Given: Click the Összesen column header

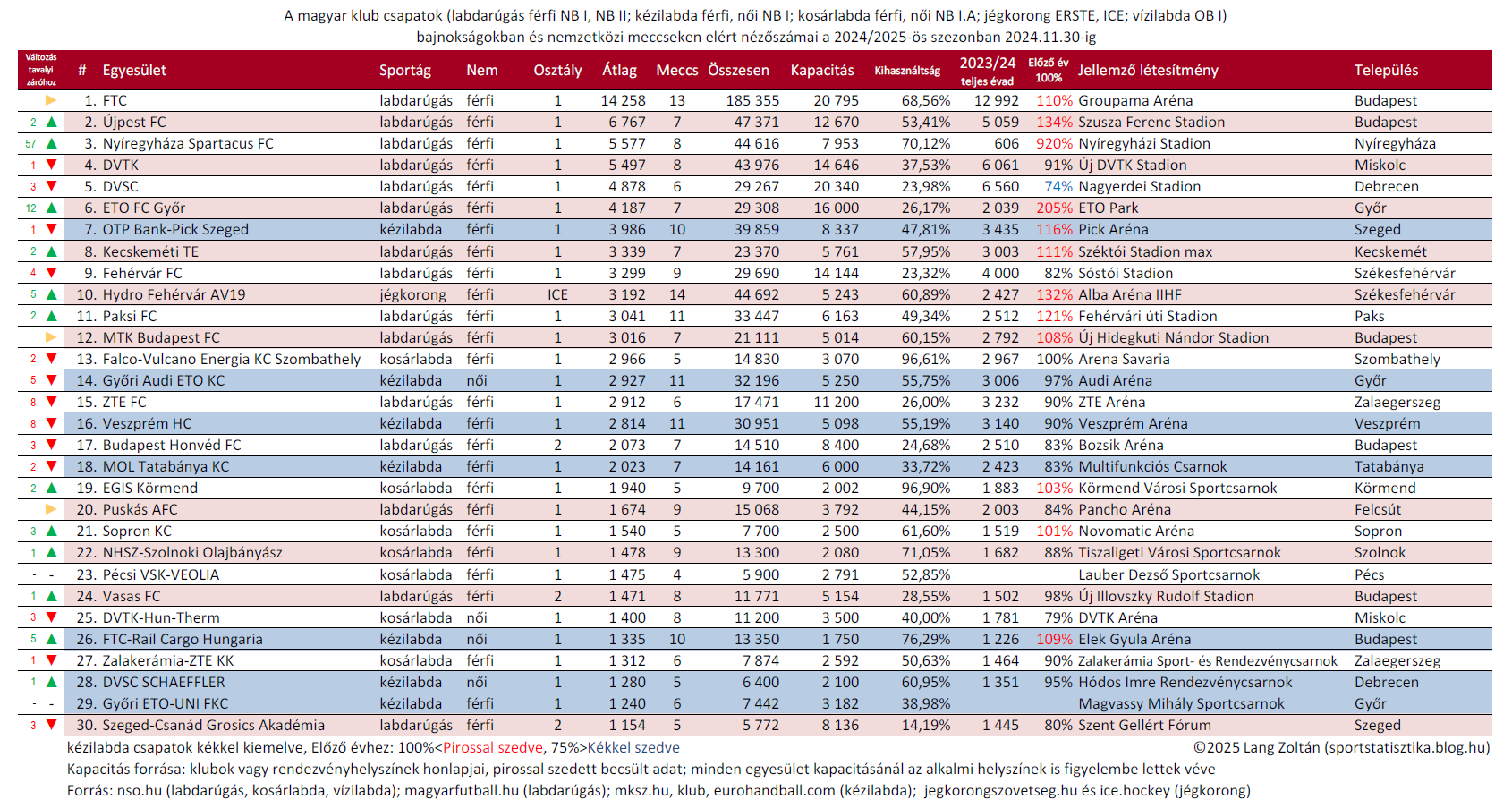Looking at the screenshot, I should click(739, 70).
